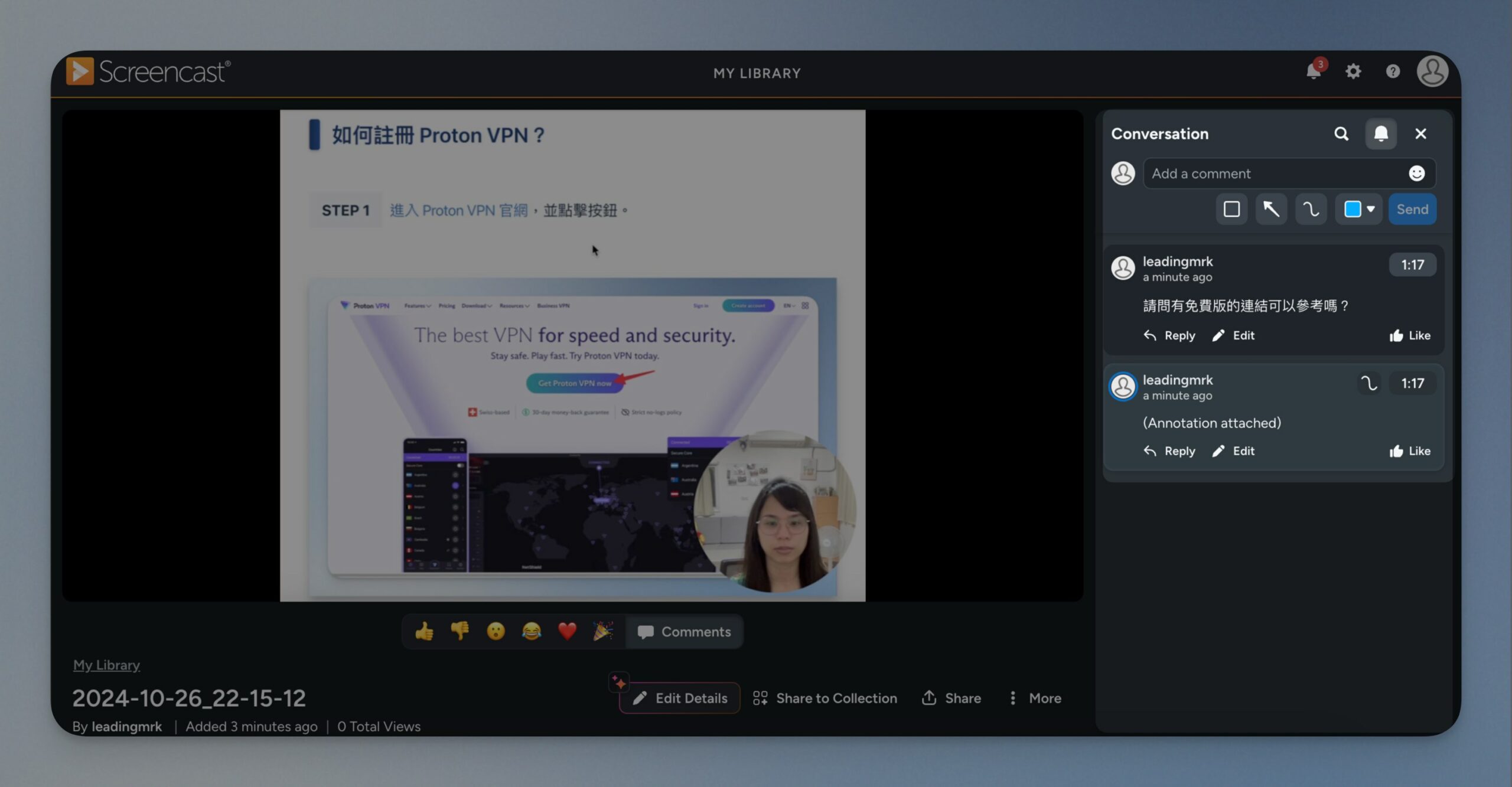The height and width of the screenshot is (787, 1512).
Task: Click the Screencast logo
Action: point(148,71)
